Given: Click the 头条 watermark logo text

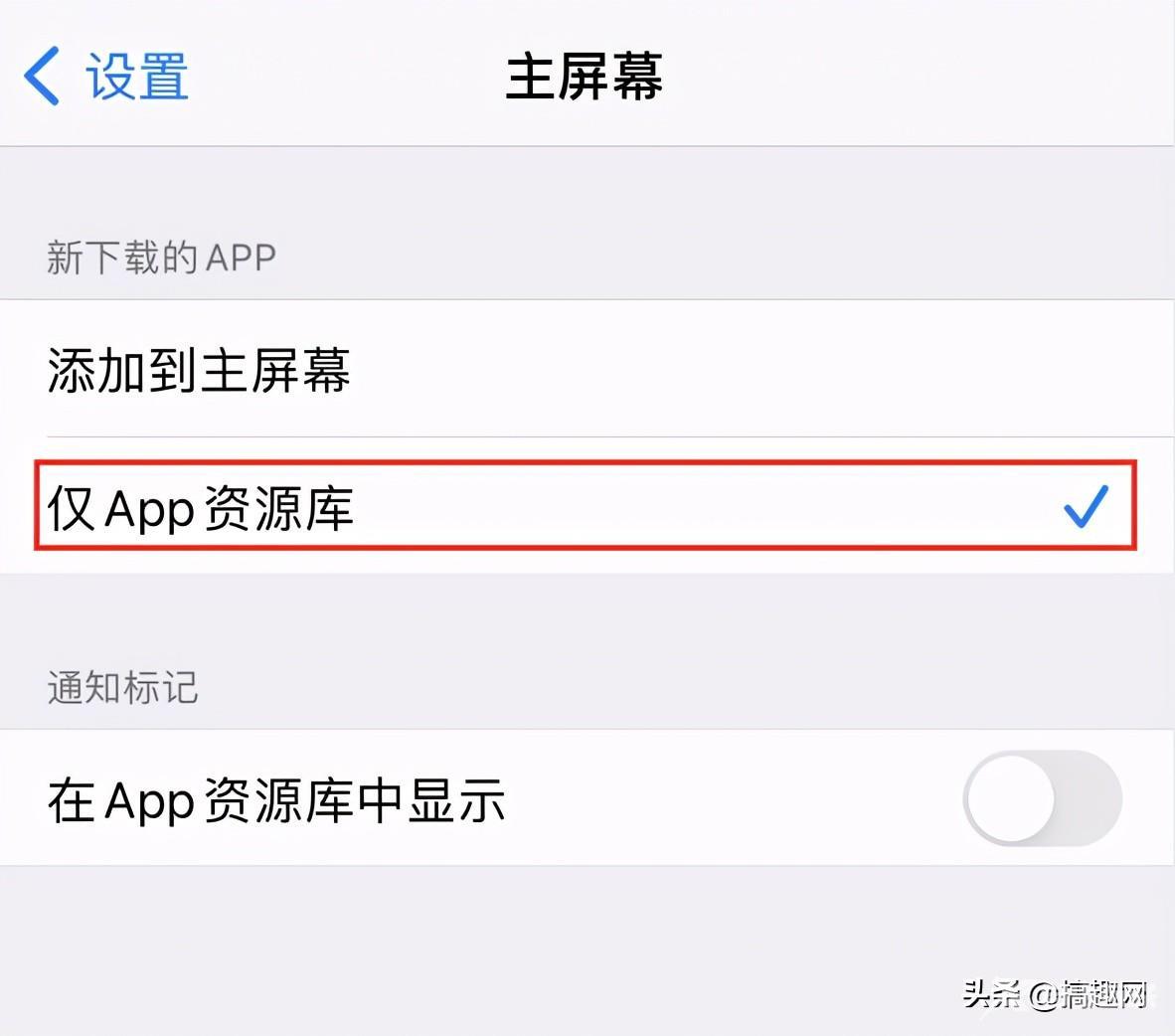Looking at the screenshot, I should click(x=992, y=994).
